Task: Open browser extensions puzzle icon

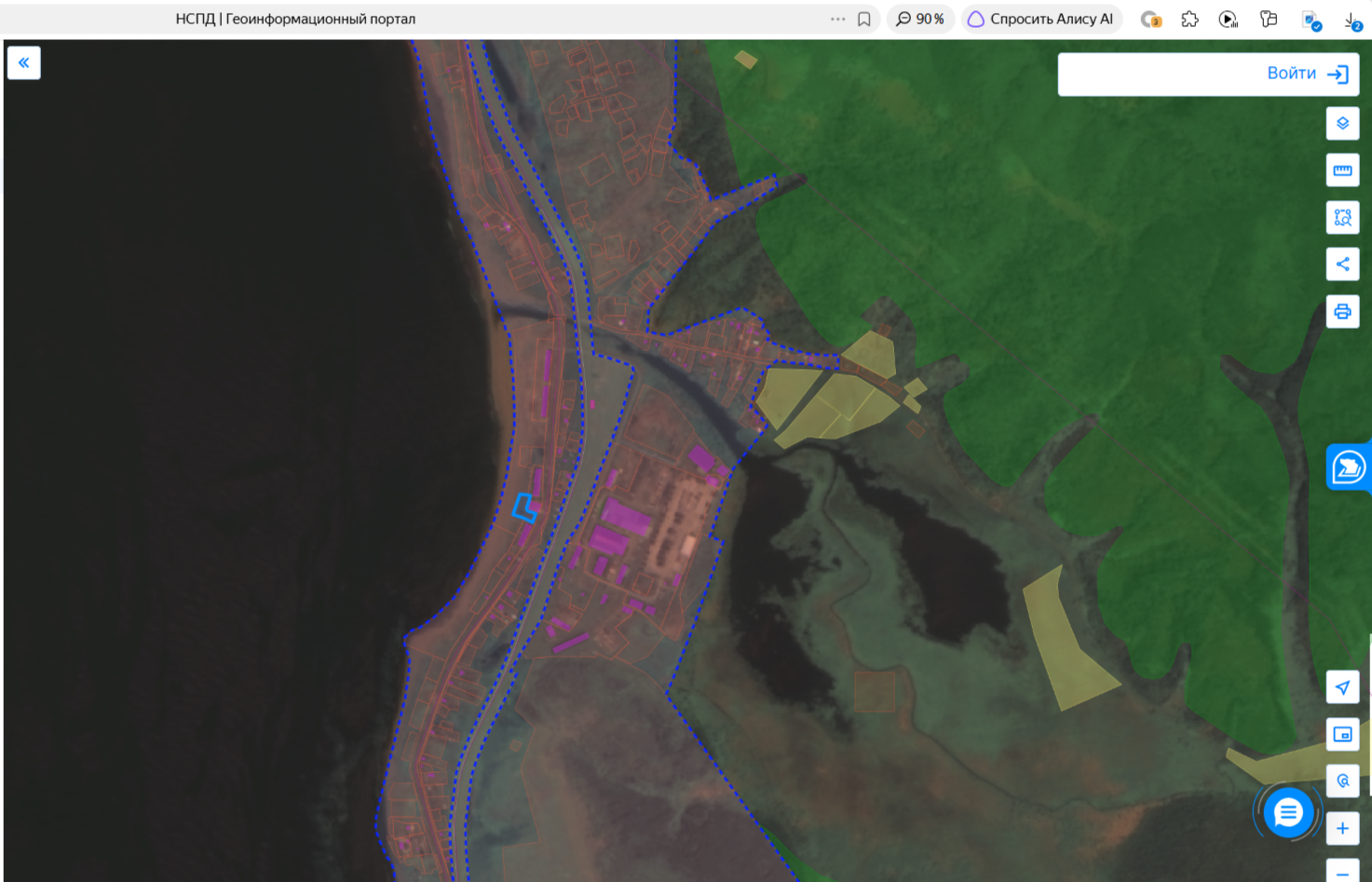Action: click(x=1189, y=19)
